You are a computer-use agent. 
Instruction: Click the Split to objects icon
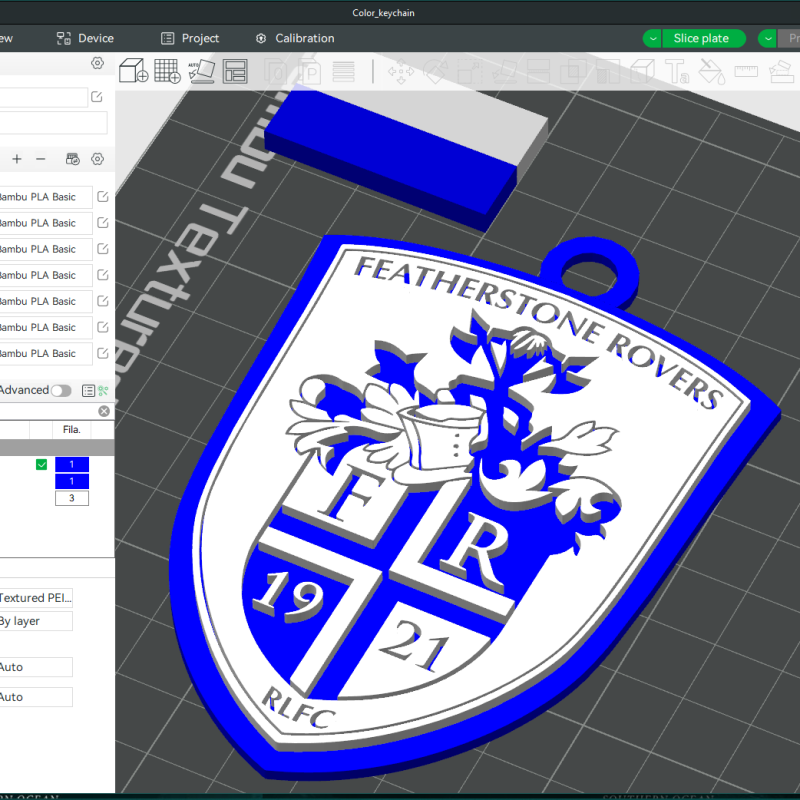coord(276,71)
